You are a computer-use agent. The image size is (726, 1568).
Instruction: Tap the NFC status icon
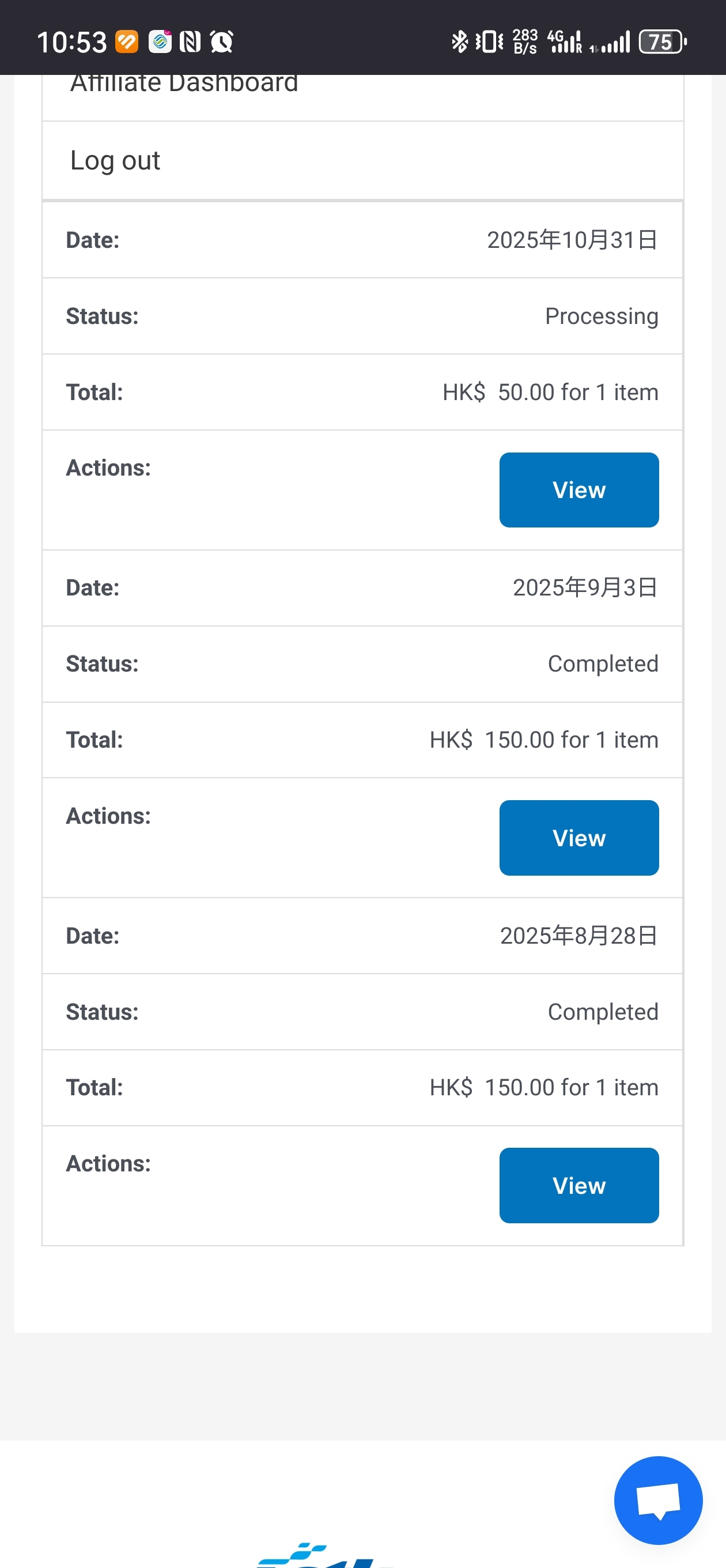coord(190,42)
